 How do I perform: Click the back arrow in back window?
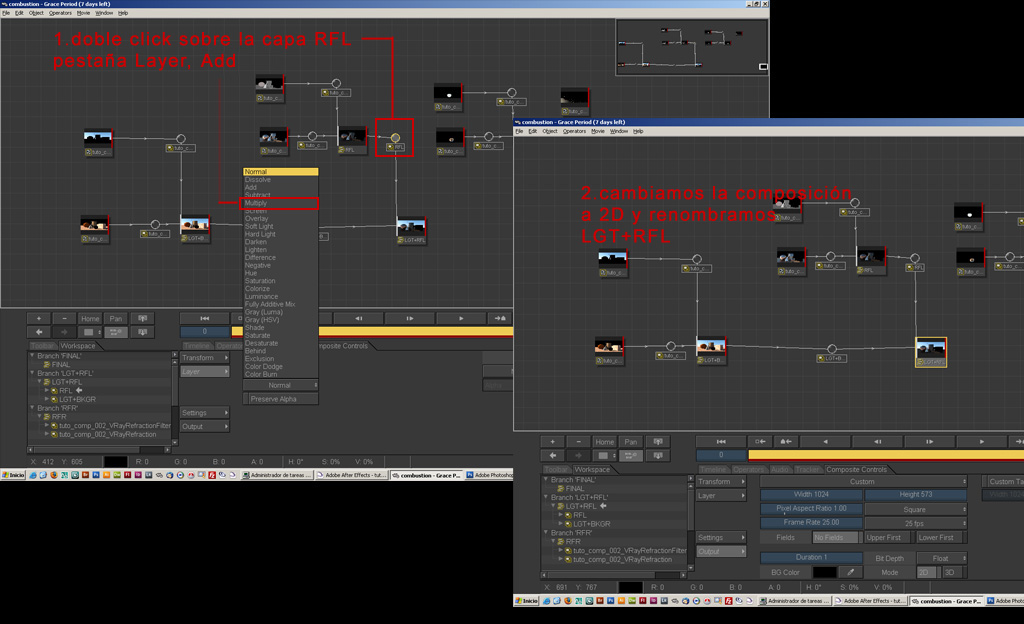pos(39,332)
